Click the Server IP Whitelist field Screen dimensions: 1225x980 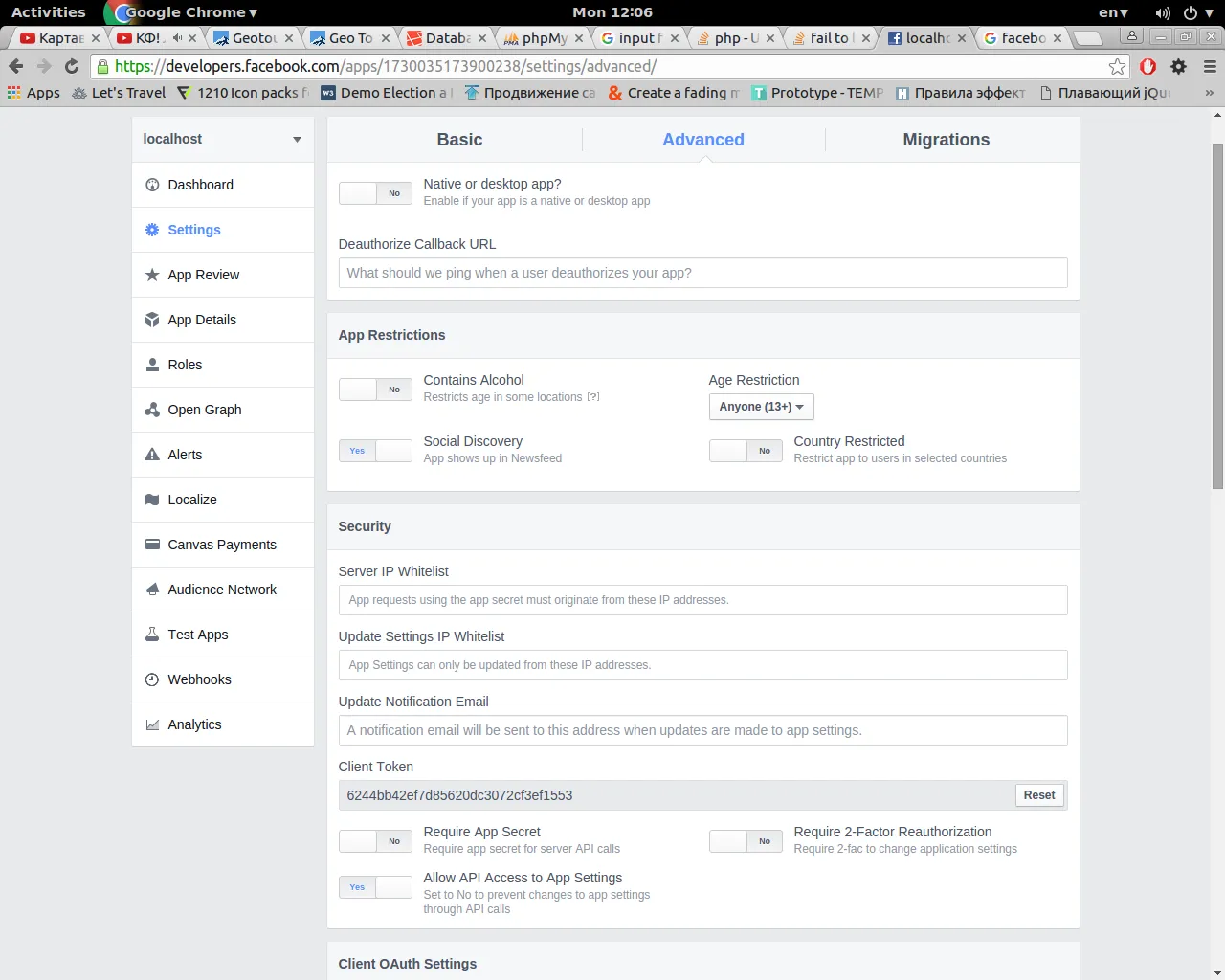tap(703, 600)
